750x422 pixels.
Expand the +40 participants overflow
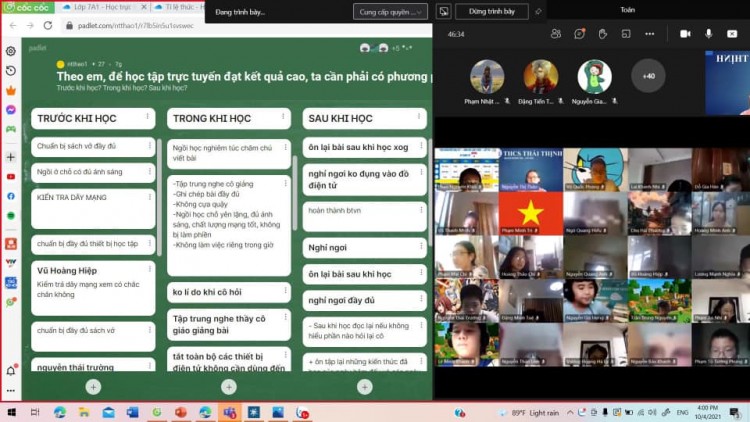(x=648, y=76)
